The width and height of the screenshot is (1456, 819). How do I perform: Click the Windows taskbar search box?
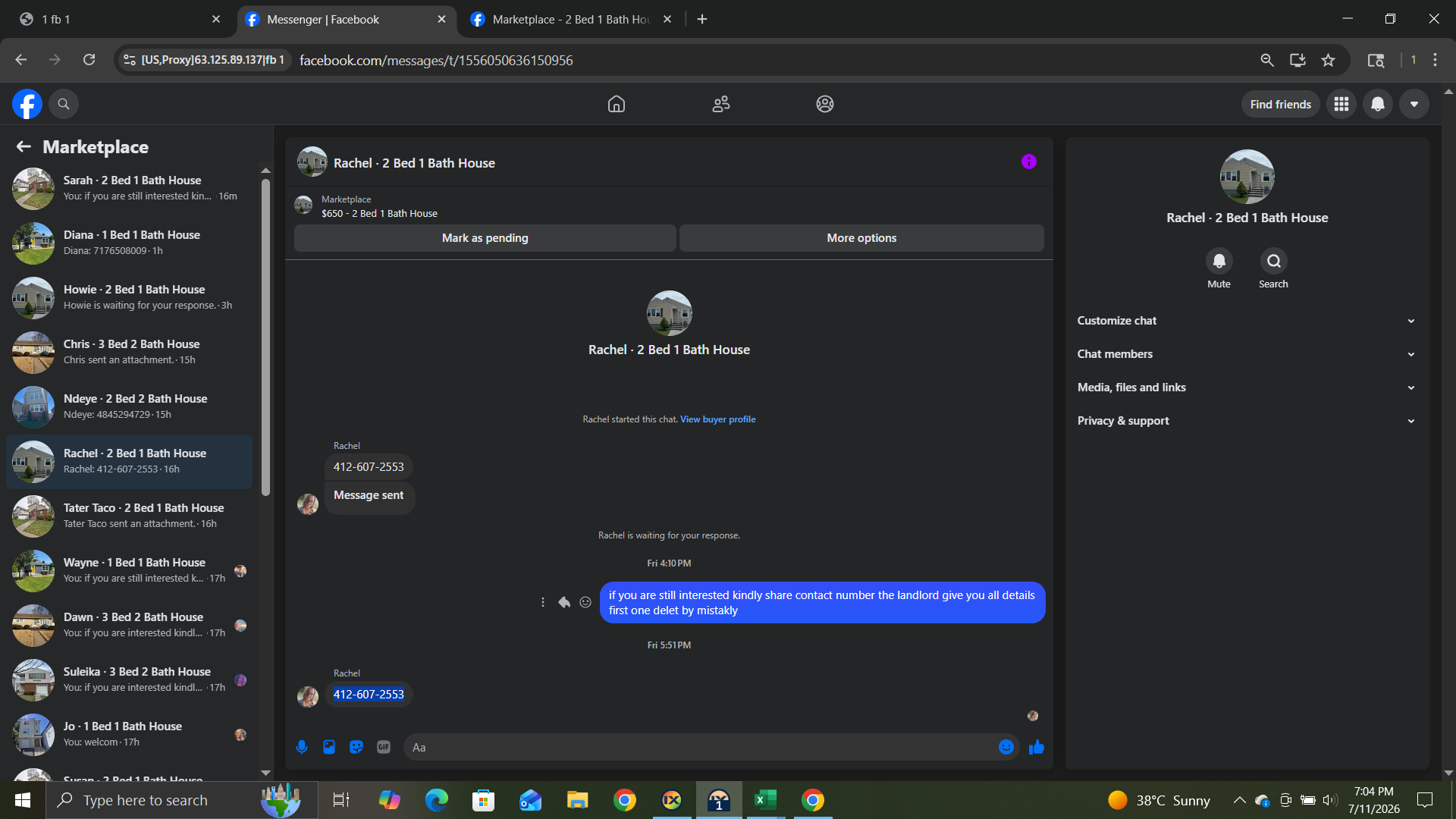(x=182, y=800)
